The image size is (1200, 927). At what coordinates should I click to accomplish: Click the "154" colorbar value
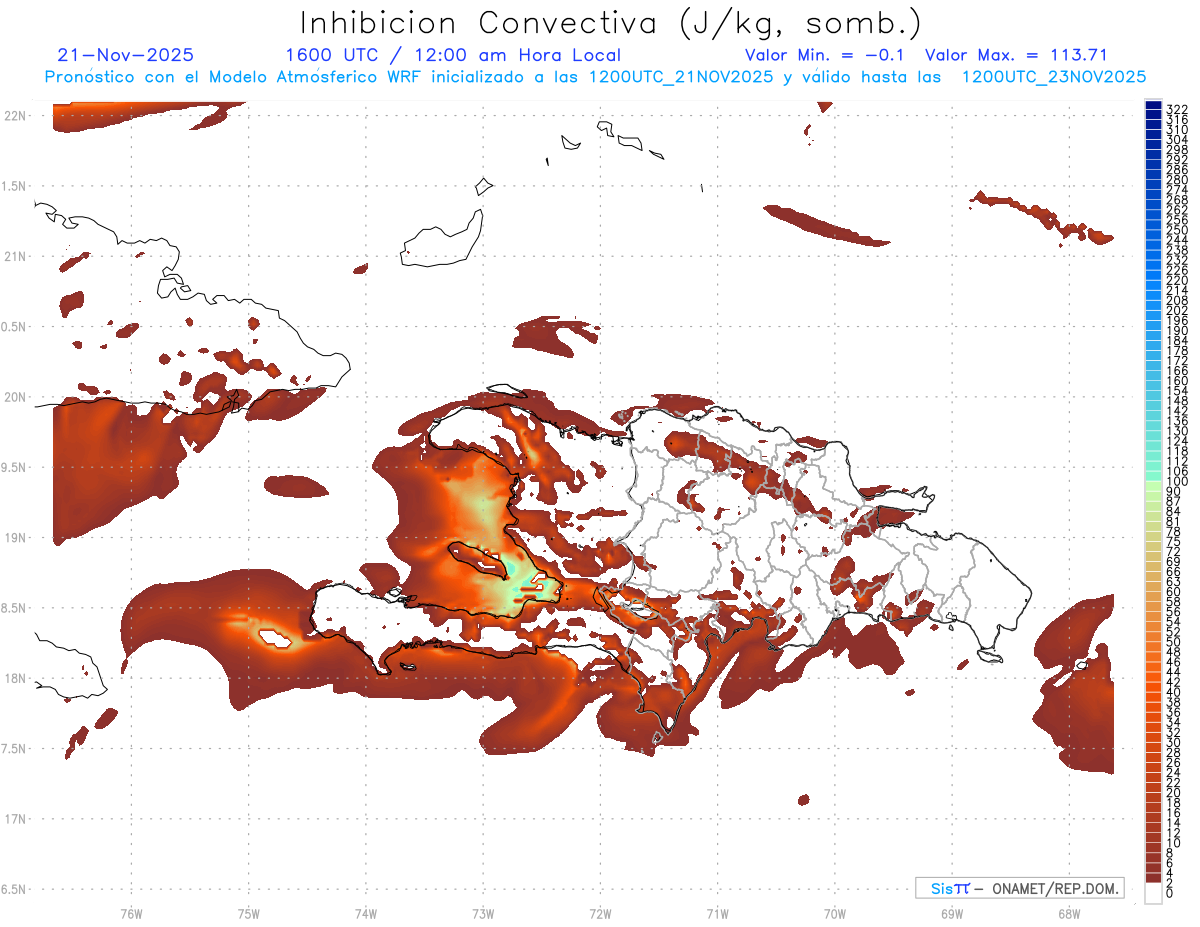click(1177, 391)
